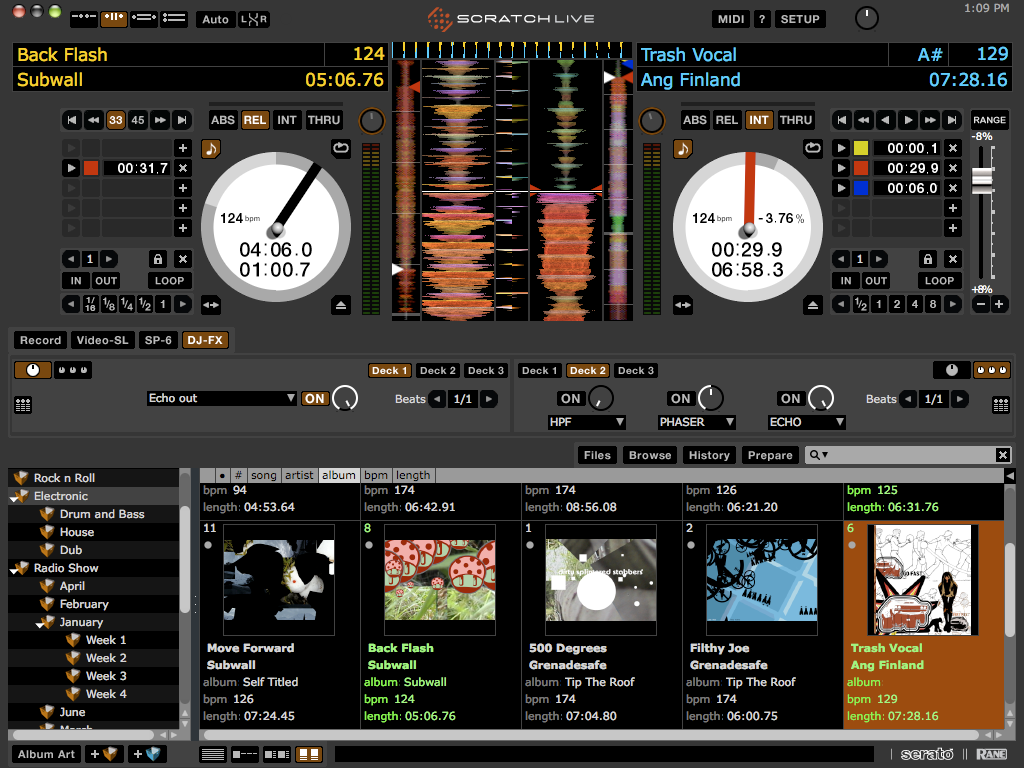Click right deck pitch plus button
This screenshot has width=1024, height=768.
coord(999,304)
